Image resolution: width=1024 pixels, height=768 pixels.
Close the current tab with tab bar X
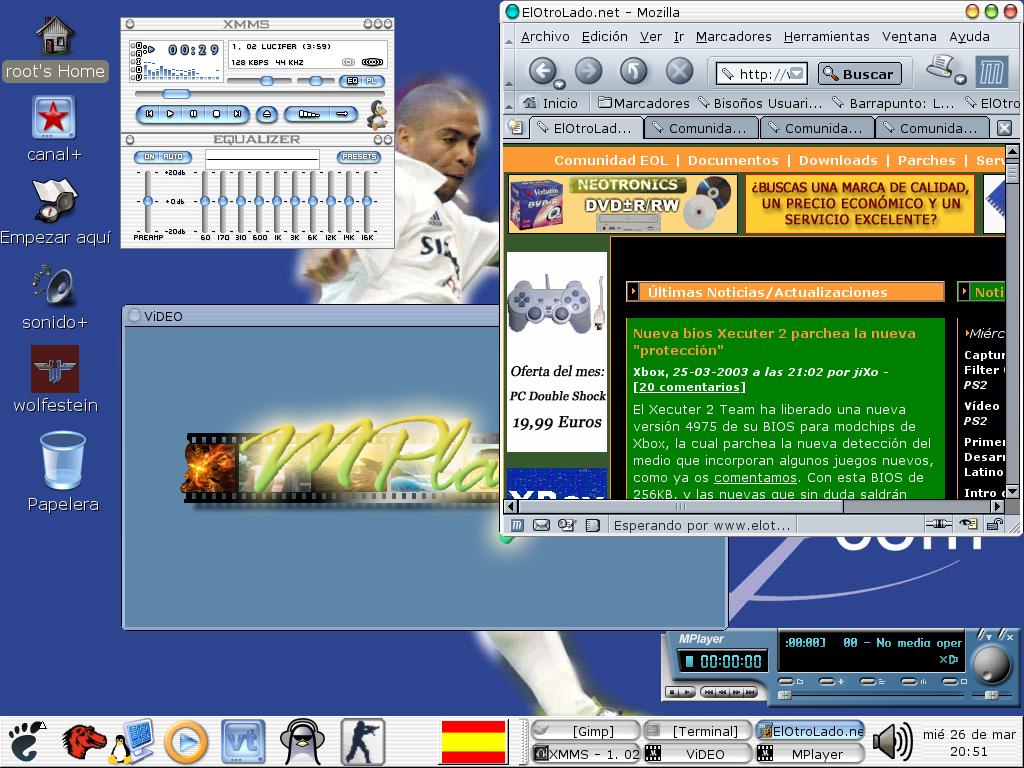(x=1005, y=128)
